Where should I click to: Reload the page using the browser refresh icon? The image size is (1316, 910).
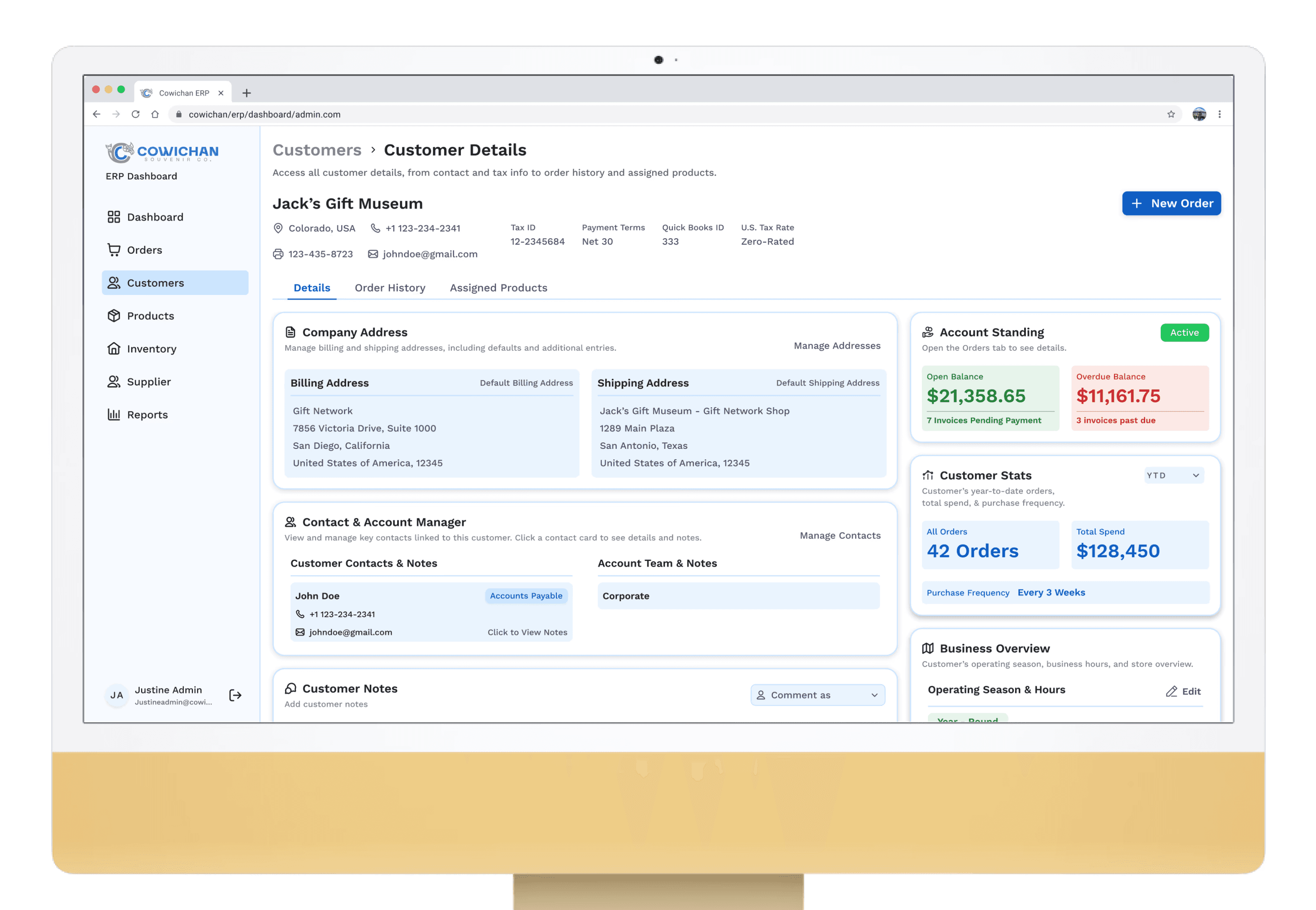click(x=136, y=114)
